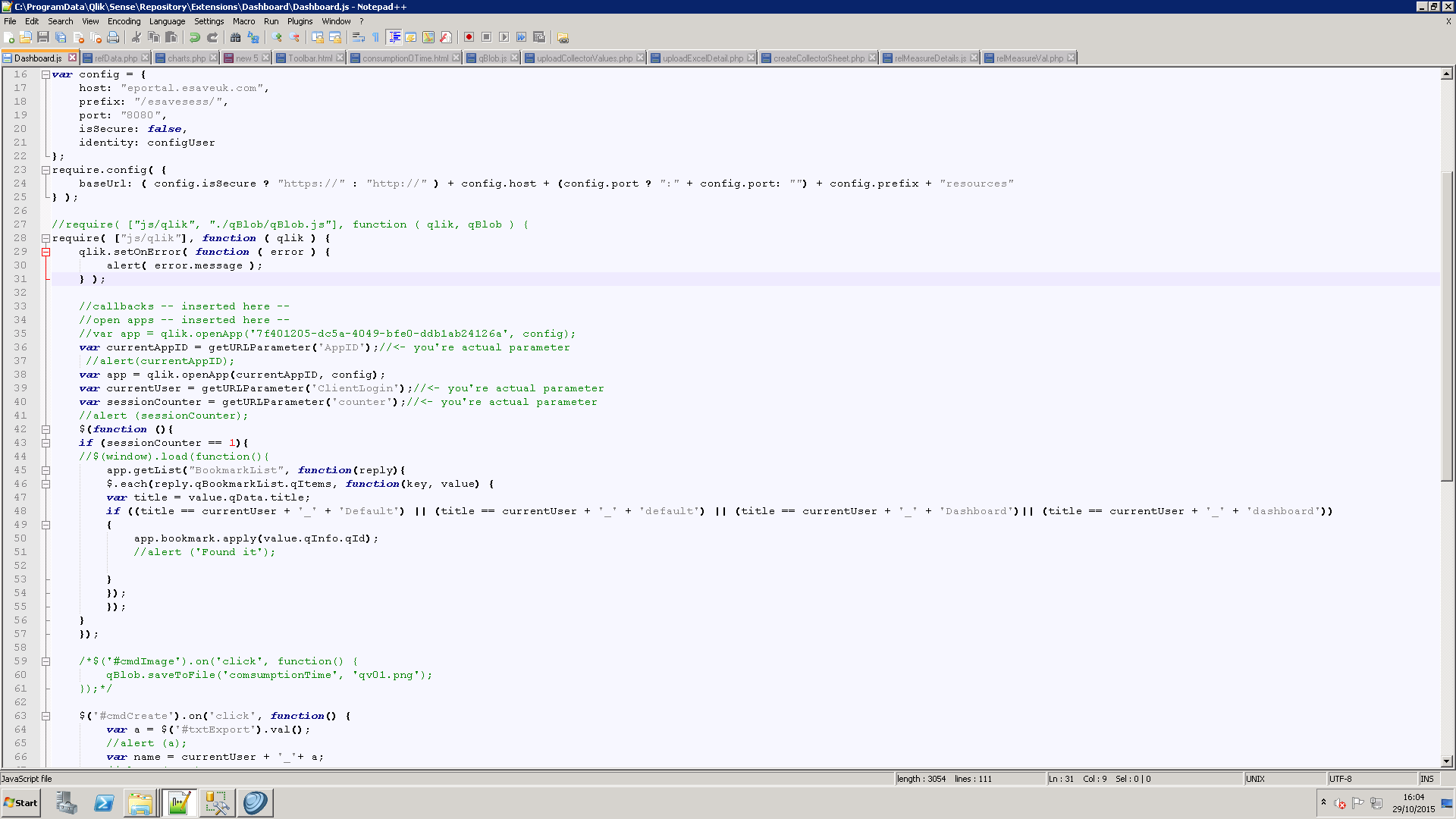1456x819 pixels.
Task: Undo the last edit with green arrow
Action: [195, 37]
